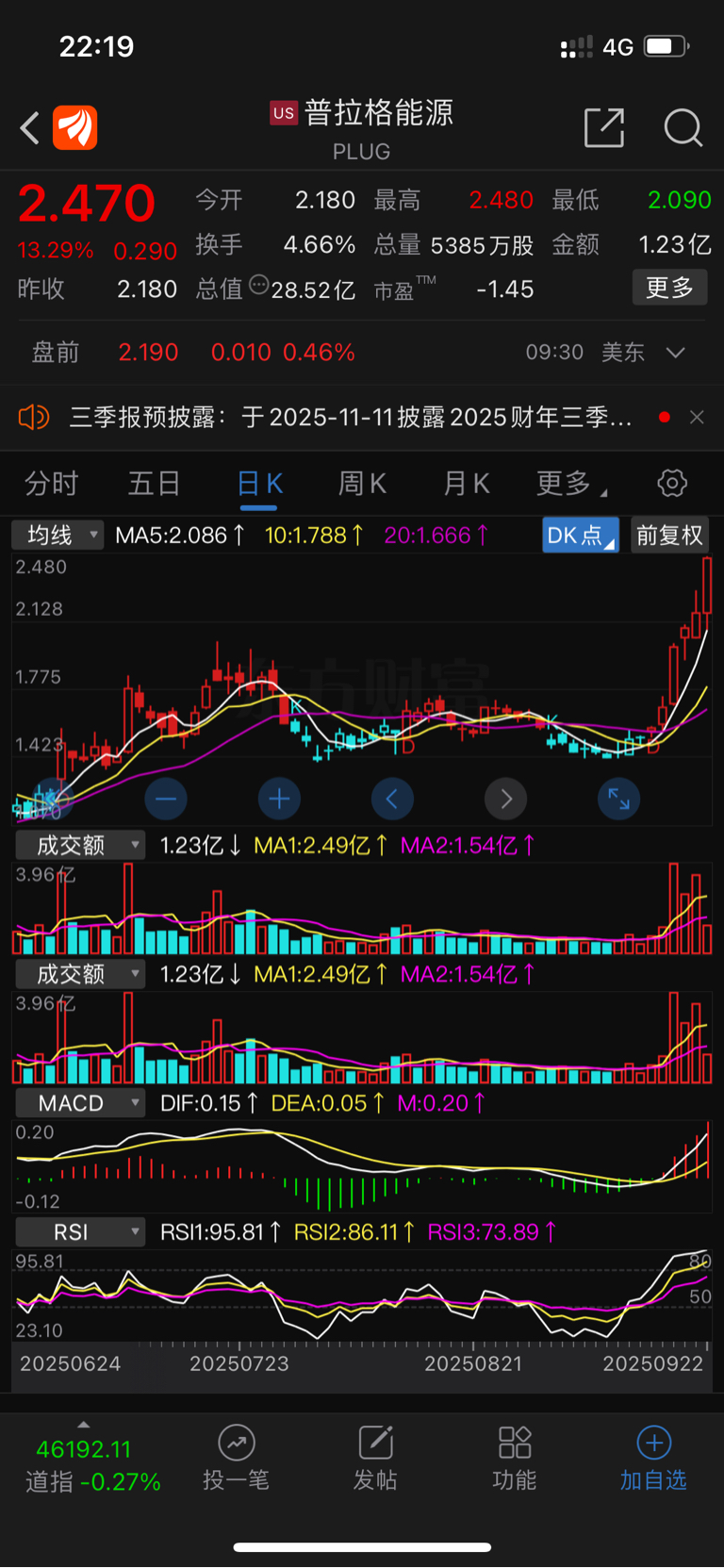Viewport: 724px width, 1568px height.
Task: Switch to the 周K tab
Action: [362, 484]
